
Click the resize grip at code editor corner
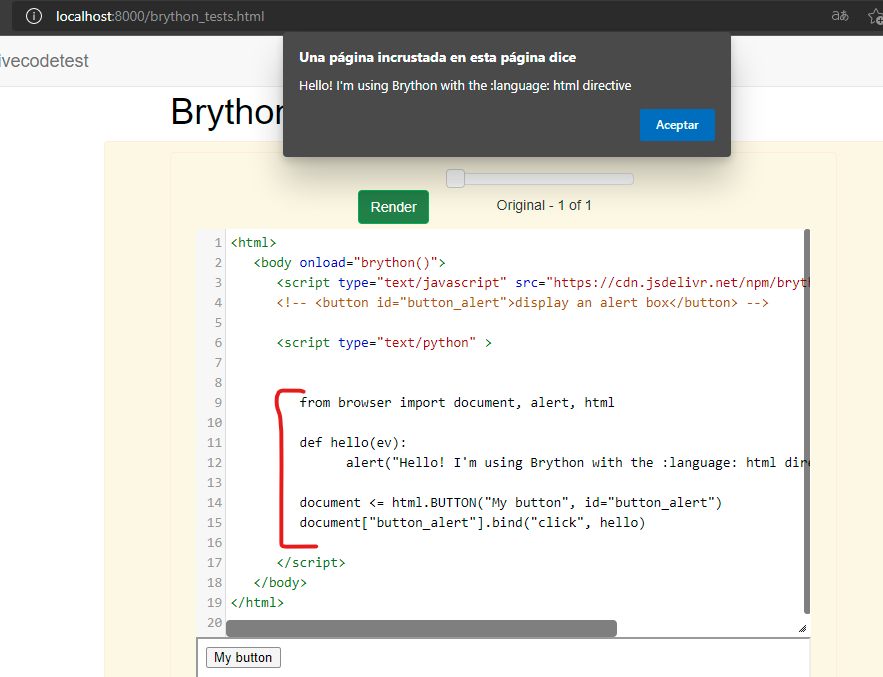pos(802,628)
